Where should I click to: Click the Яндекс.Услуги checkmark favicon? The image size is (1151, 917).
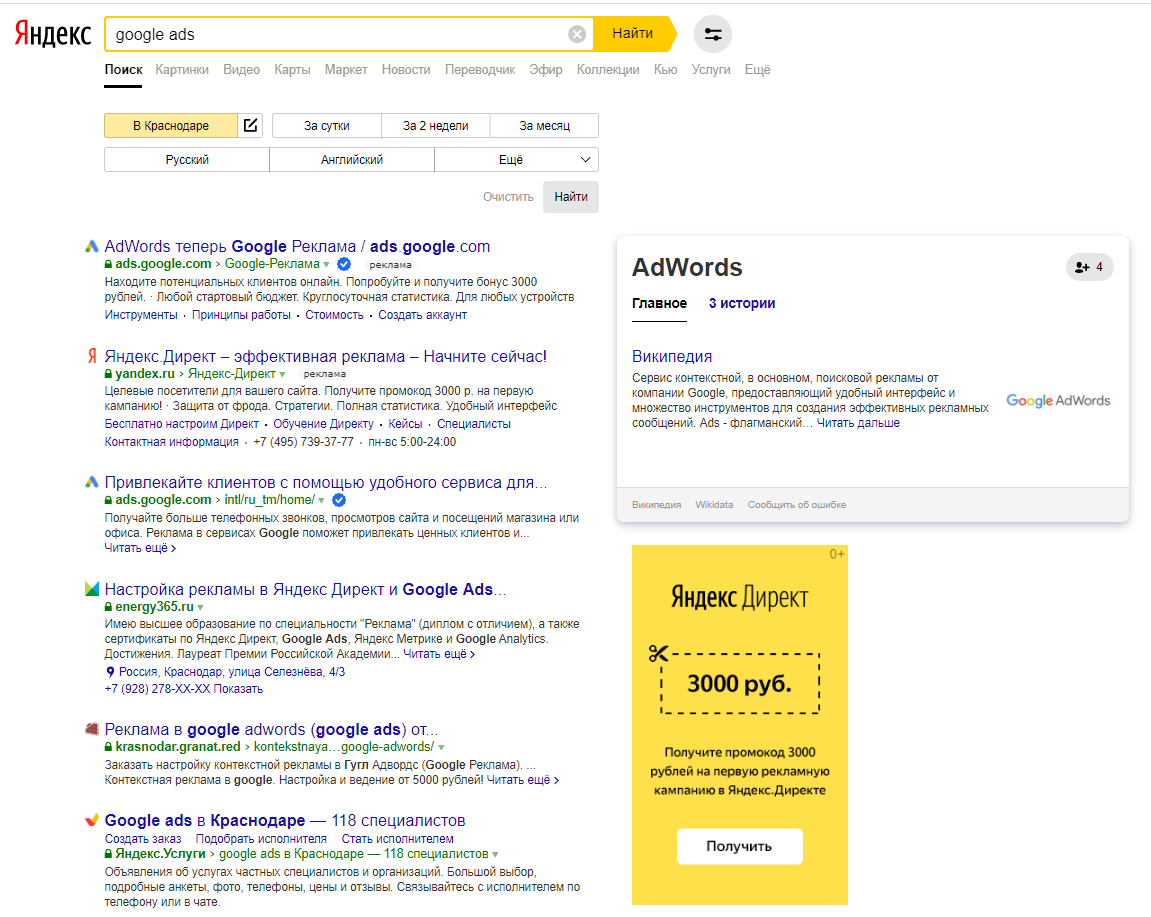point(92,820)
